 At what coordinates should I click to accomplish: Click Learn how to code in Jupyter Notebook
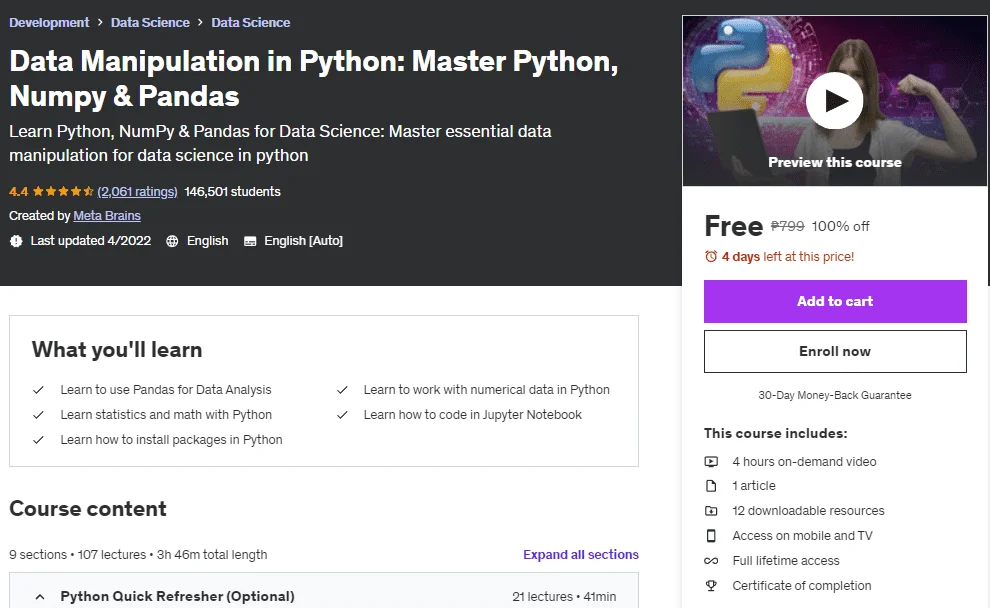tap(472, 415)
